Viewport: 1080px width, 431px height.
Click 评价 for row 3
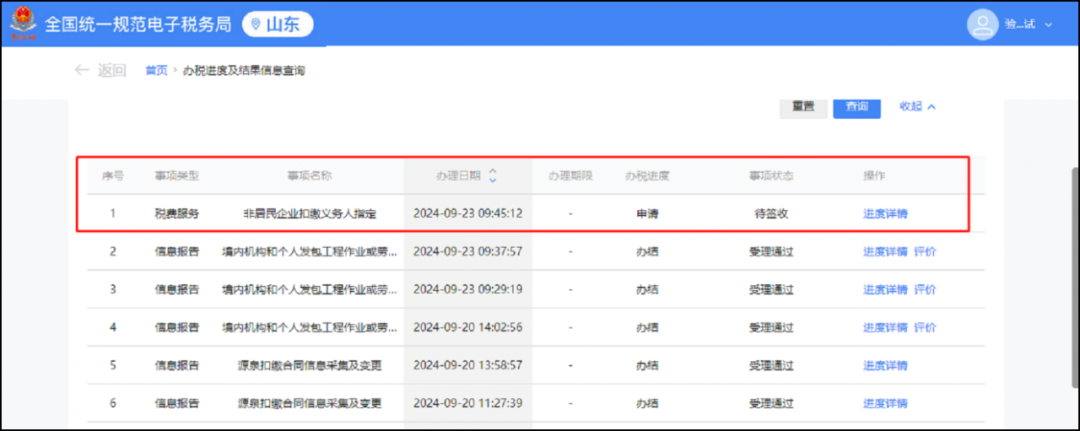pyautogui.click(x=925, y=290)
